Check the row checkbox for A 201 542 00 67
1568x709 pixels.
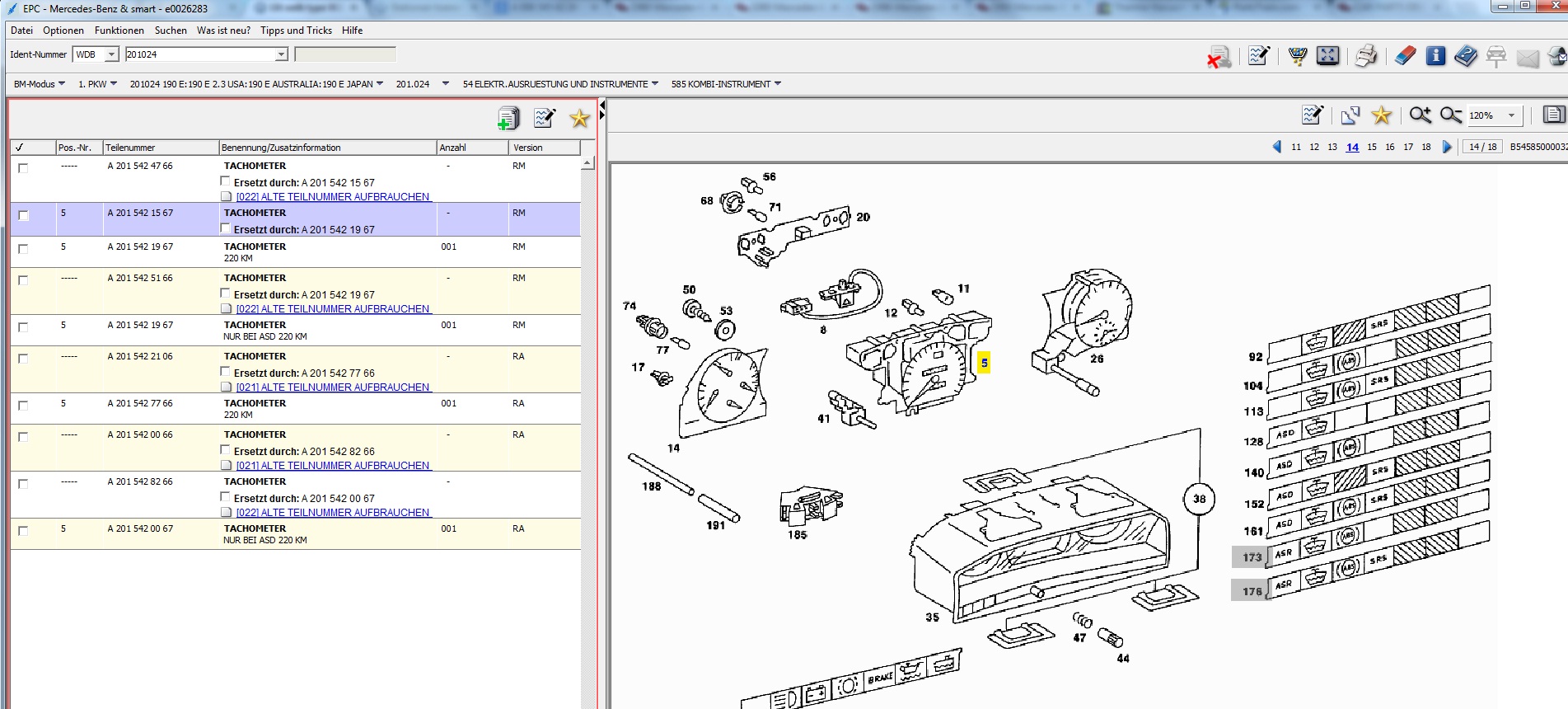(x=23, y=531)
